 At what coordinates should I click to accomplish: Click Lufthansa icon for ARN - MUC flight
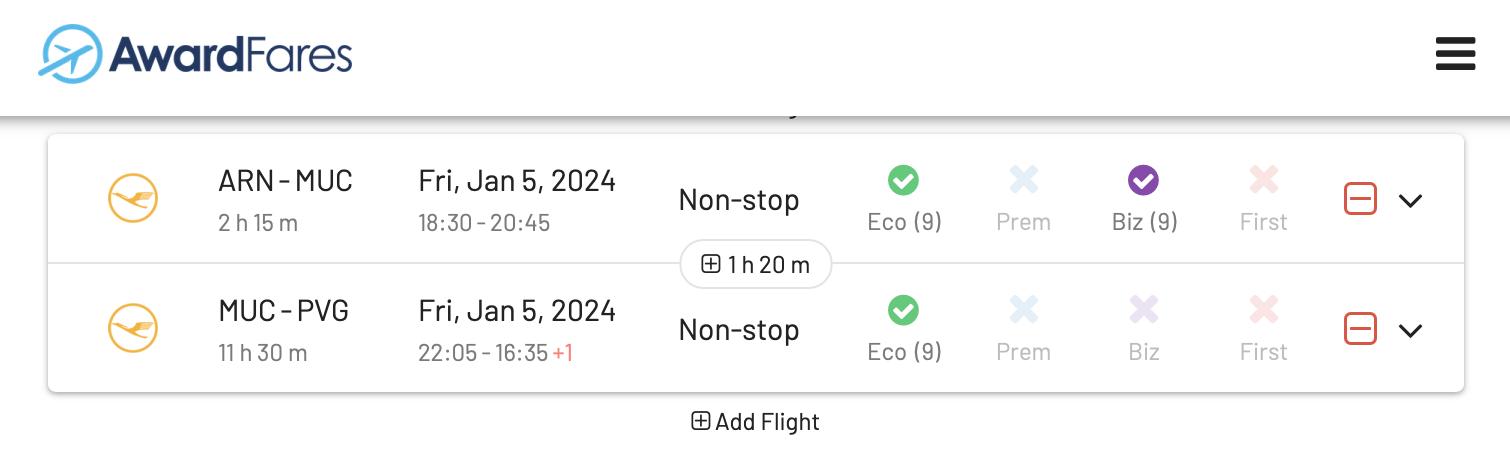pos(133,199)
